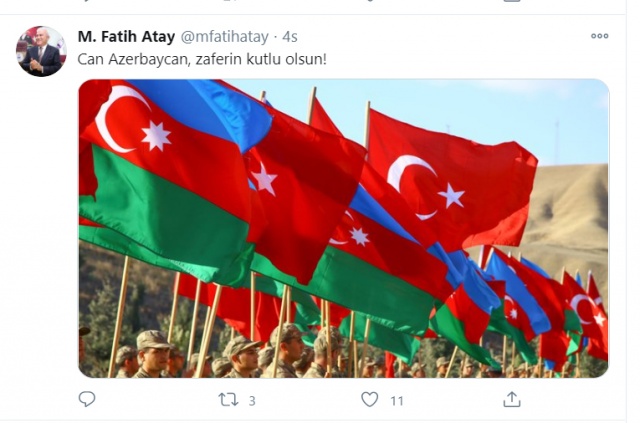Click the previous tweet's share icon at top edge
The image size is (640, 423).
tap(511, 1)
